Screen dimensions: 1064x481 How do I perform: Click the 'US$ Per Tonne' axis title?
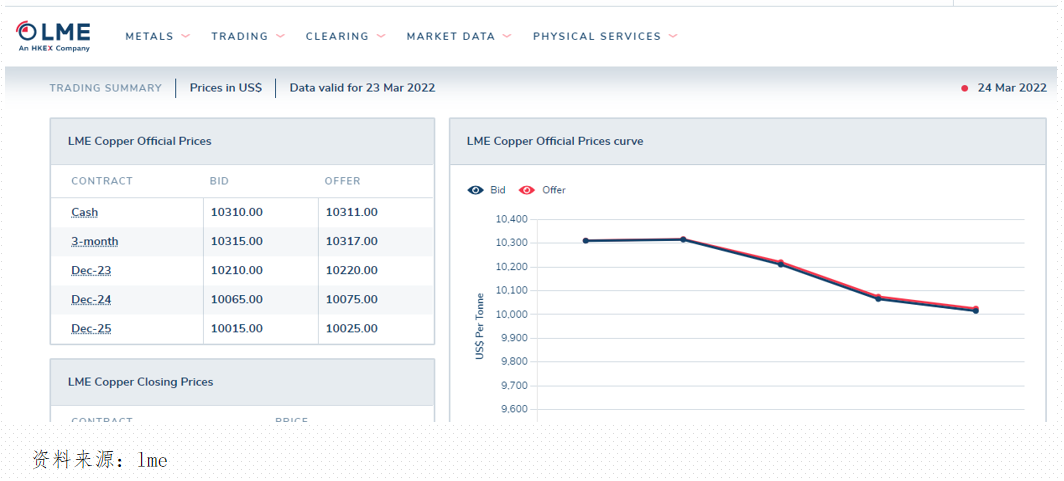[x=480, y=326]
